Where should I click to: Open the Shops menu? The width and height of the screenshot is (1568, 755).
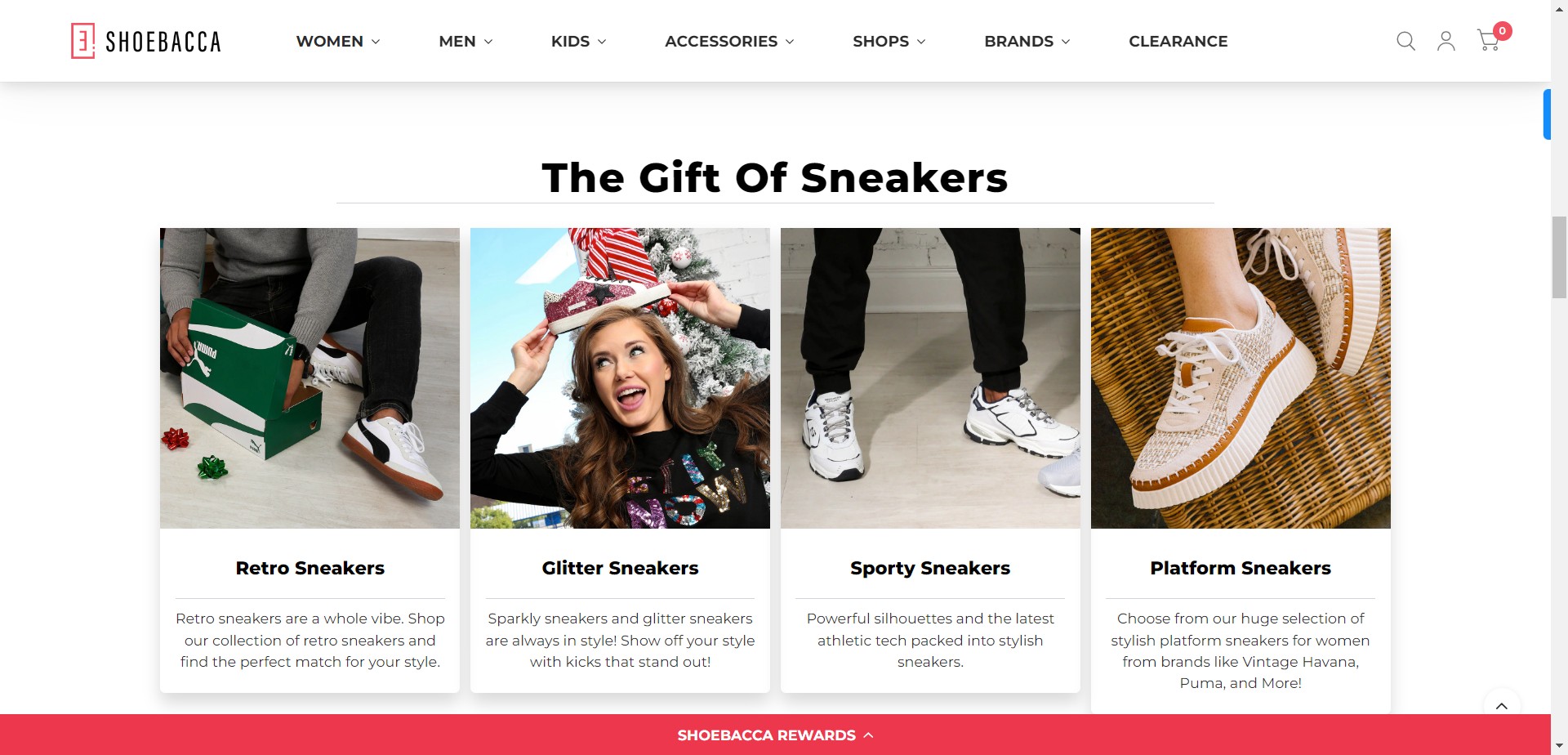[889, 41]
